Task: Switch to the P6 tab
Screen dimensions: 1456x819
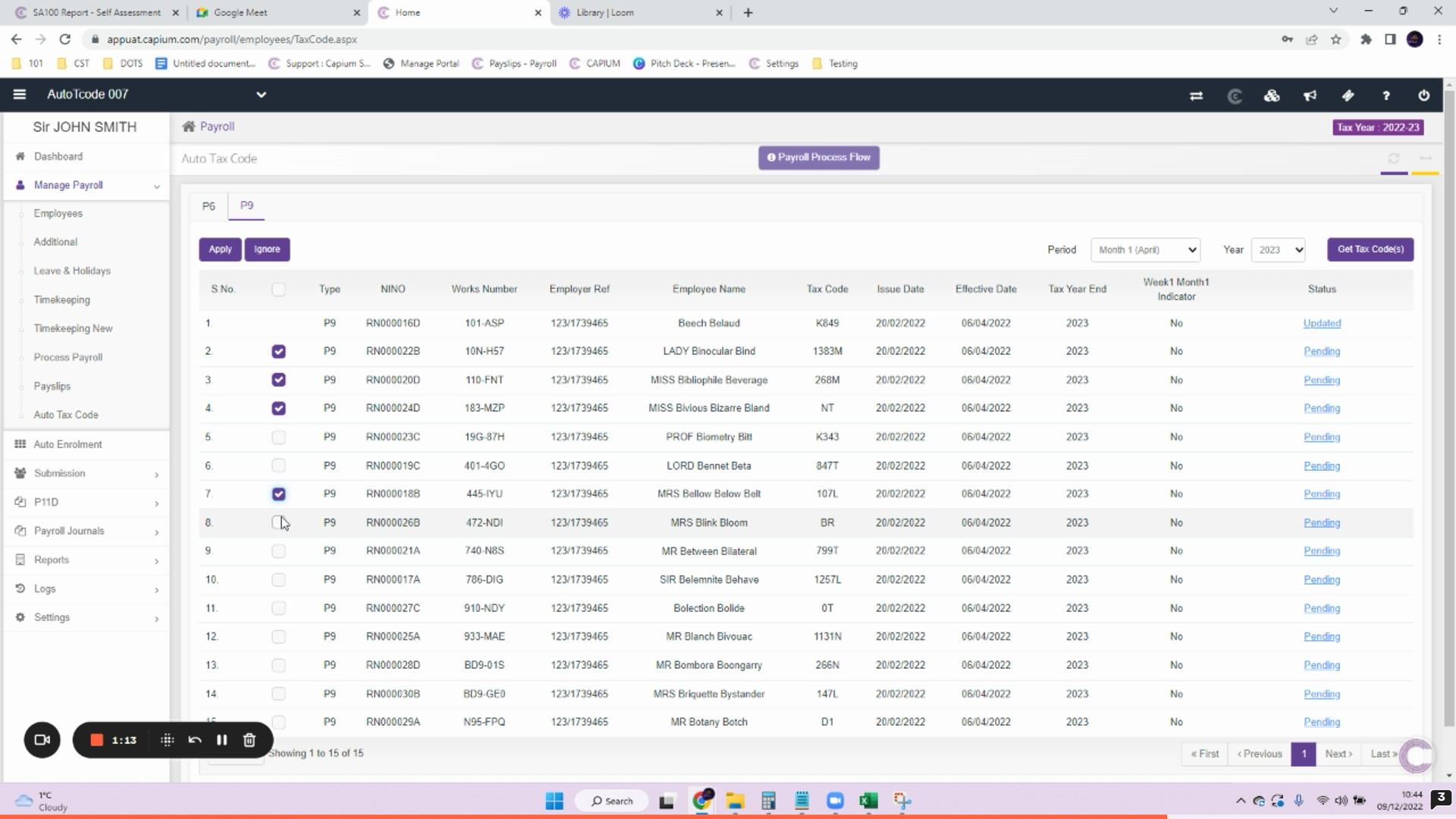Action: [x=209, y=206]
